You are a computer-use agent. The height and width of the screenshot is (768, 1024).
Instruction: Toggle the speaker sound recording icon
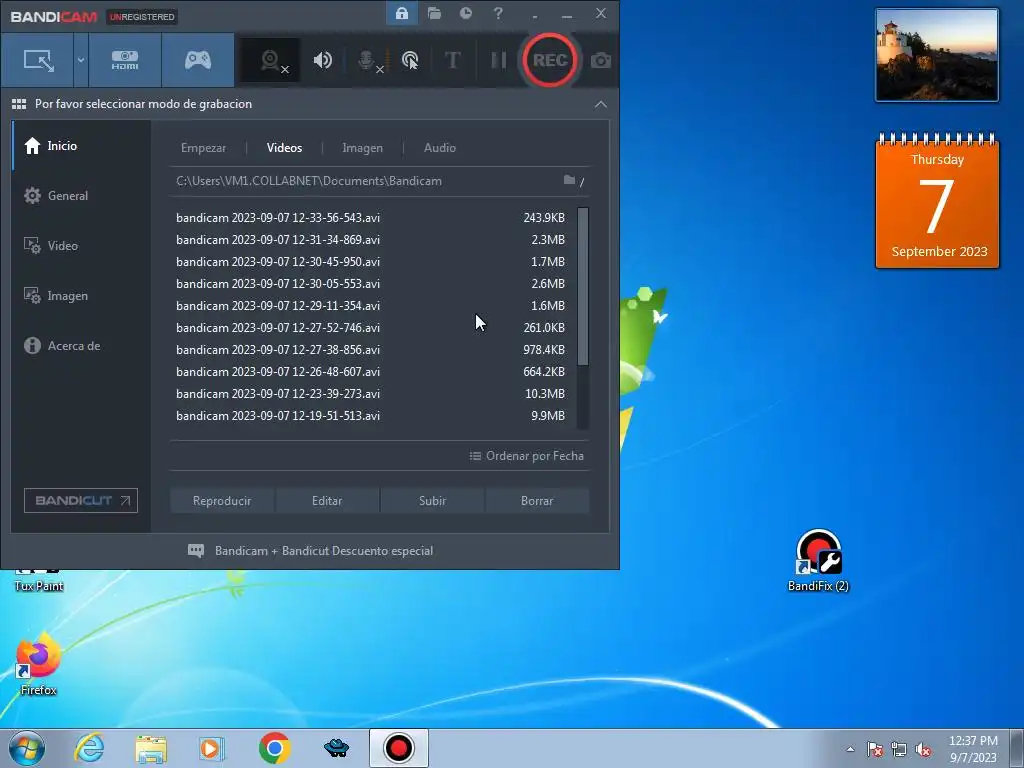click(323, 61)
